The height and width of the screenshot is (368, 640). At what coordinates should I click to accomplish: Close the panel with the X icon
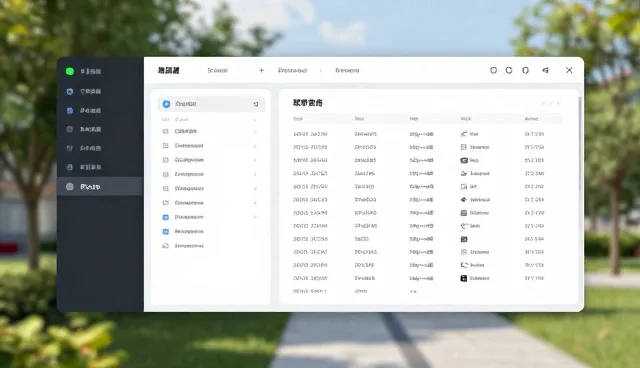point(569,70)
